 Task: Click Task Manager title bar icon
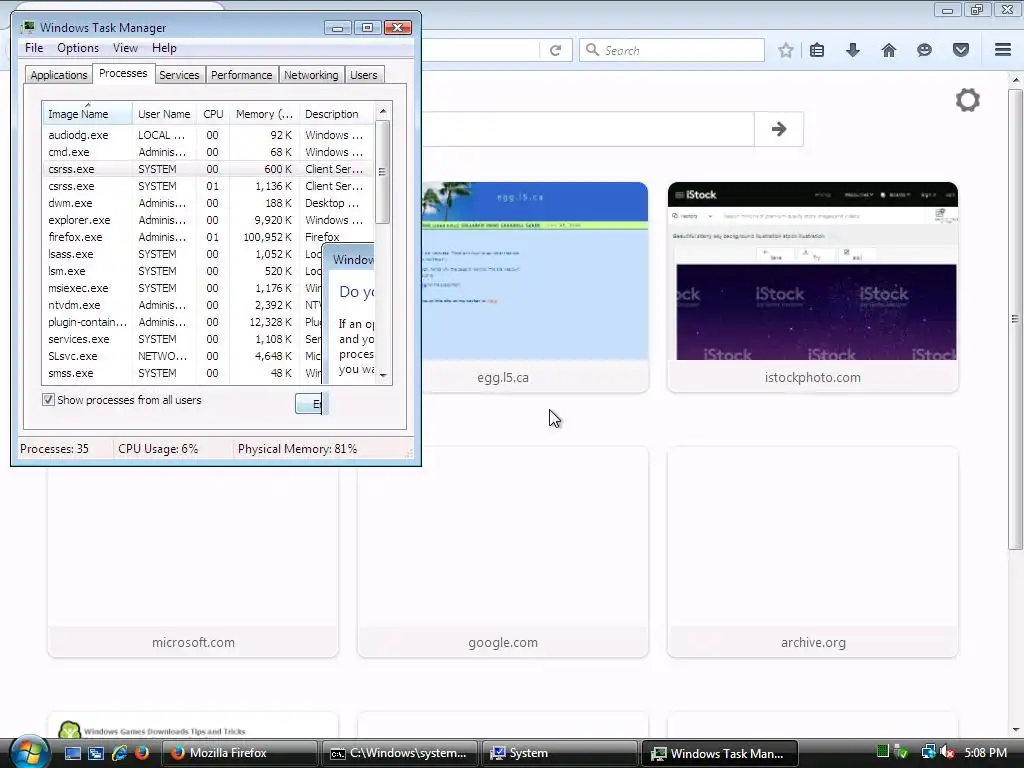click(x=27, y=27)
